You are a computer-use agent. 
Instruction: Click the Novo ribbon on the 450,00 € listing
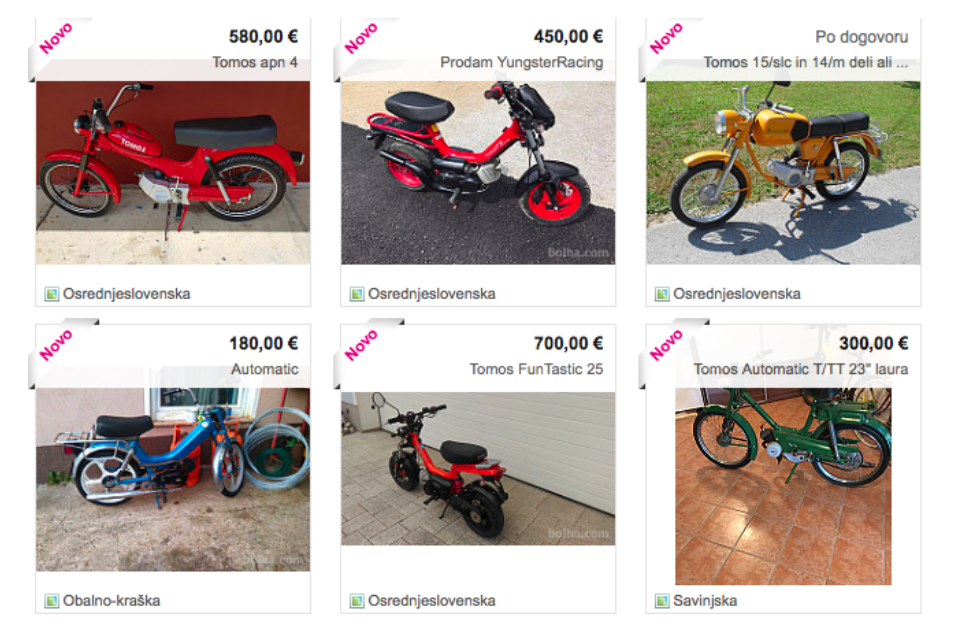[x=361, y=38]
